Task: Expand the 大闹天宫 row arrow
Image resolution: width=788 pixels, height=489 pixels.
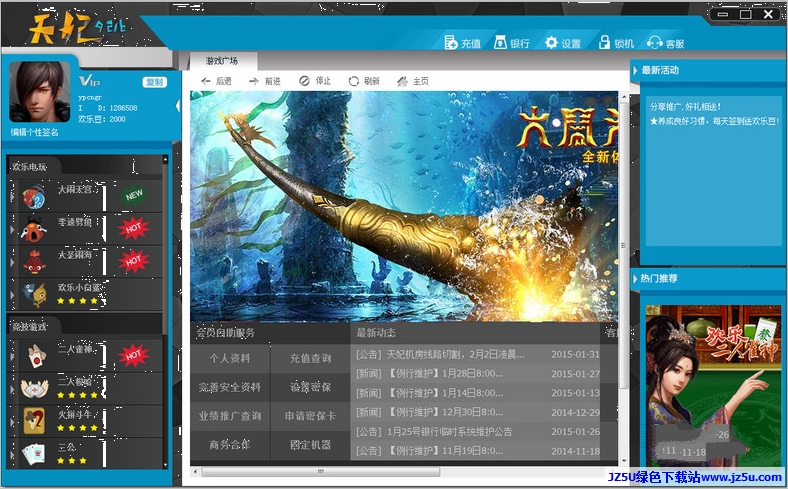Action: coord(13,197)
